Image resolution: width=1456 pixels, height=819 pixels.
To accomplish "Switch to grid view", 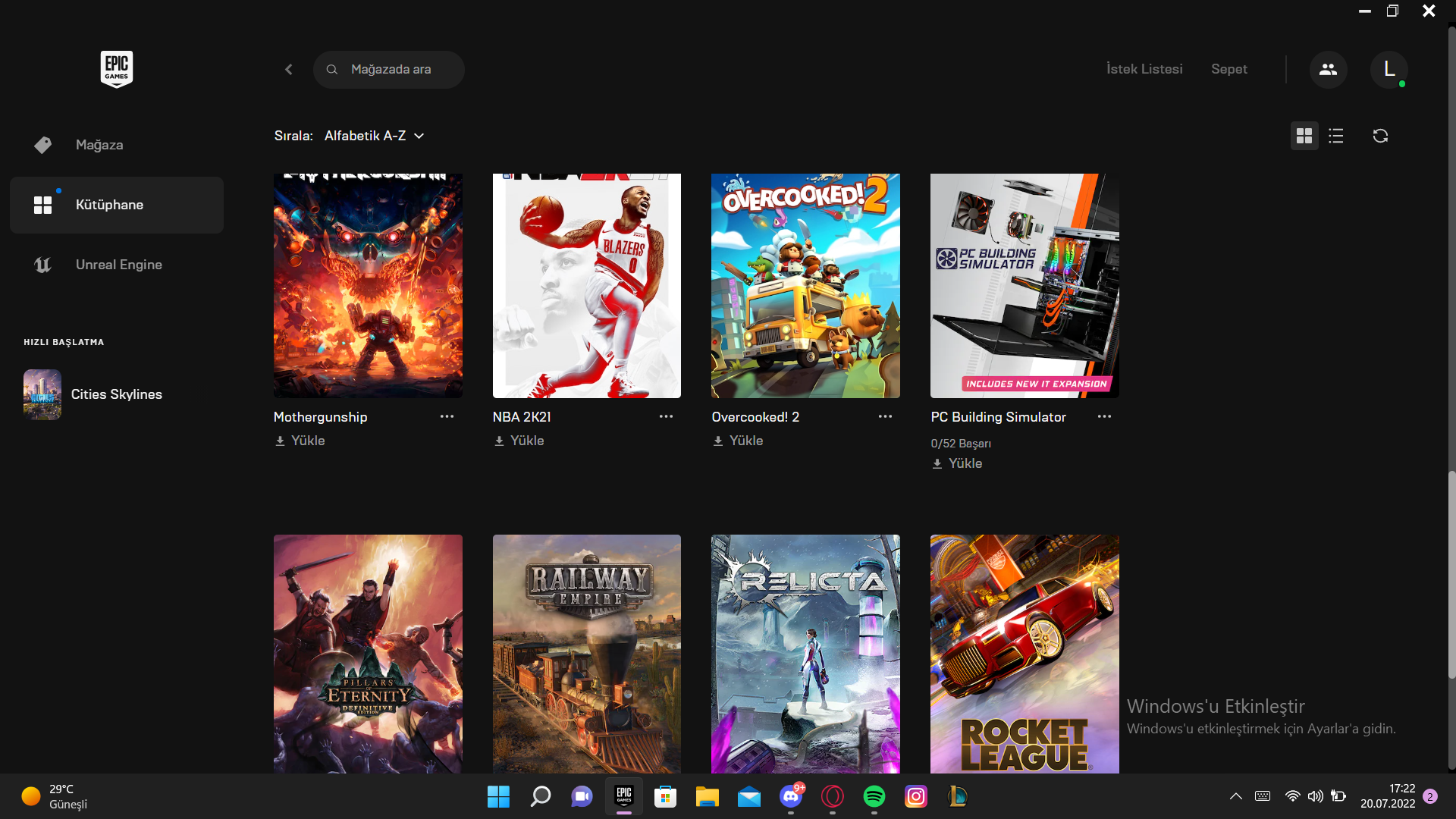I will (1304, 136).
